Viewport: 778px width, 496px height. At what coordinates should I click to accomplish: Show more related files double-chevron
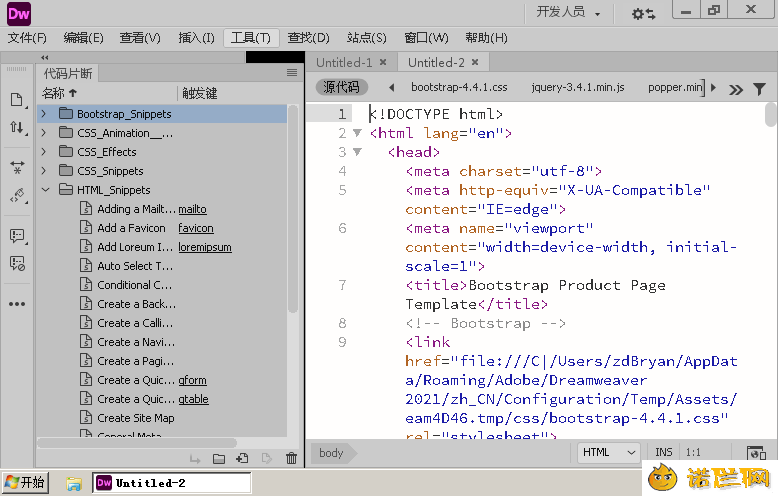point(736,89)
